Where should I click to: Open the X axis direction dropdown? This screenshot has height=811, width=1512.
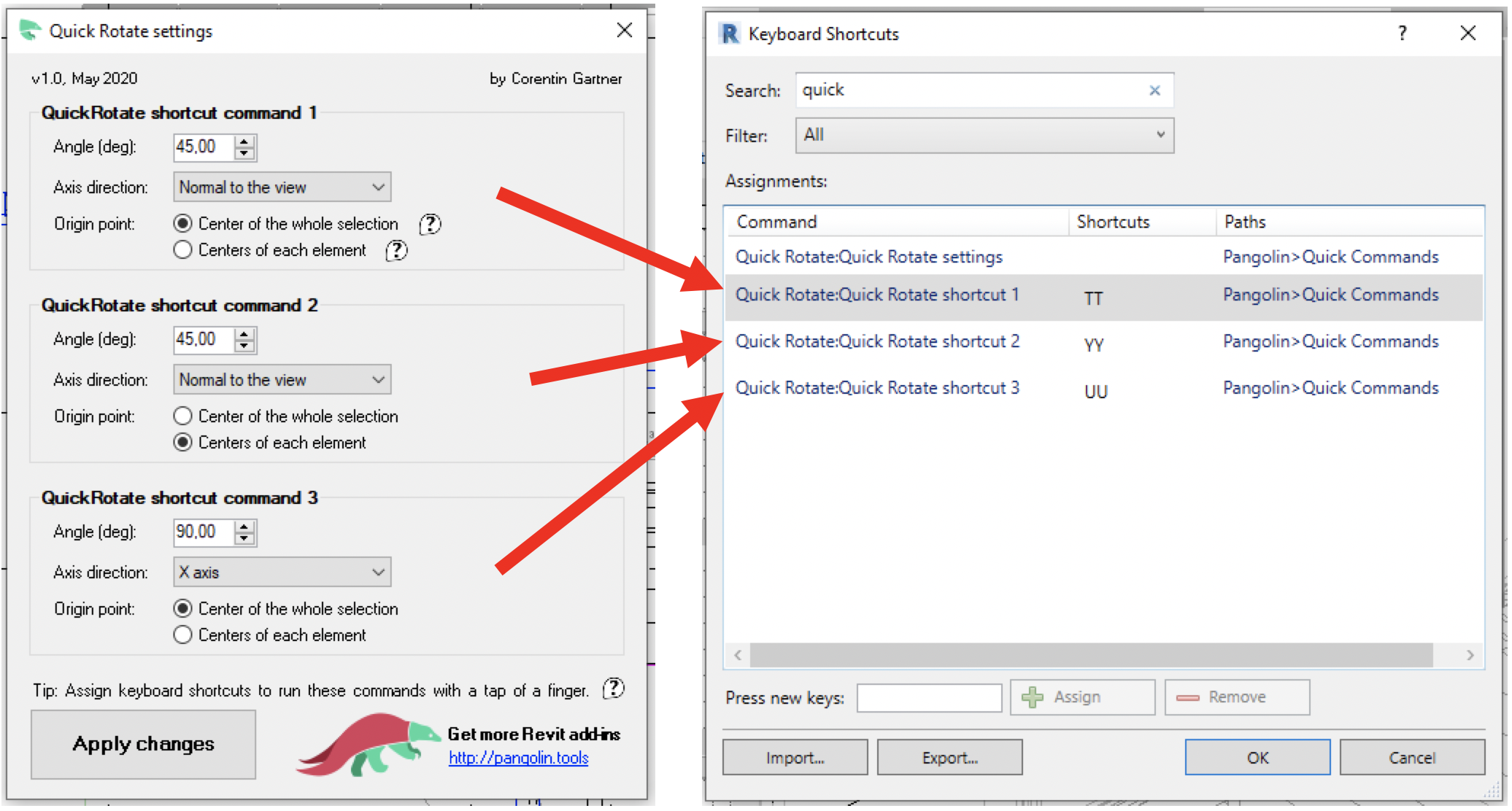(x=282, y=573)
